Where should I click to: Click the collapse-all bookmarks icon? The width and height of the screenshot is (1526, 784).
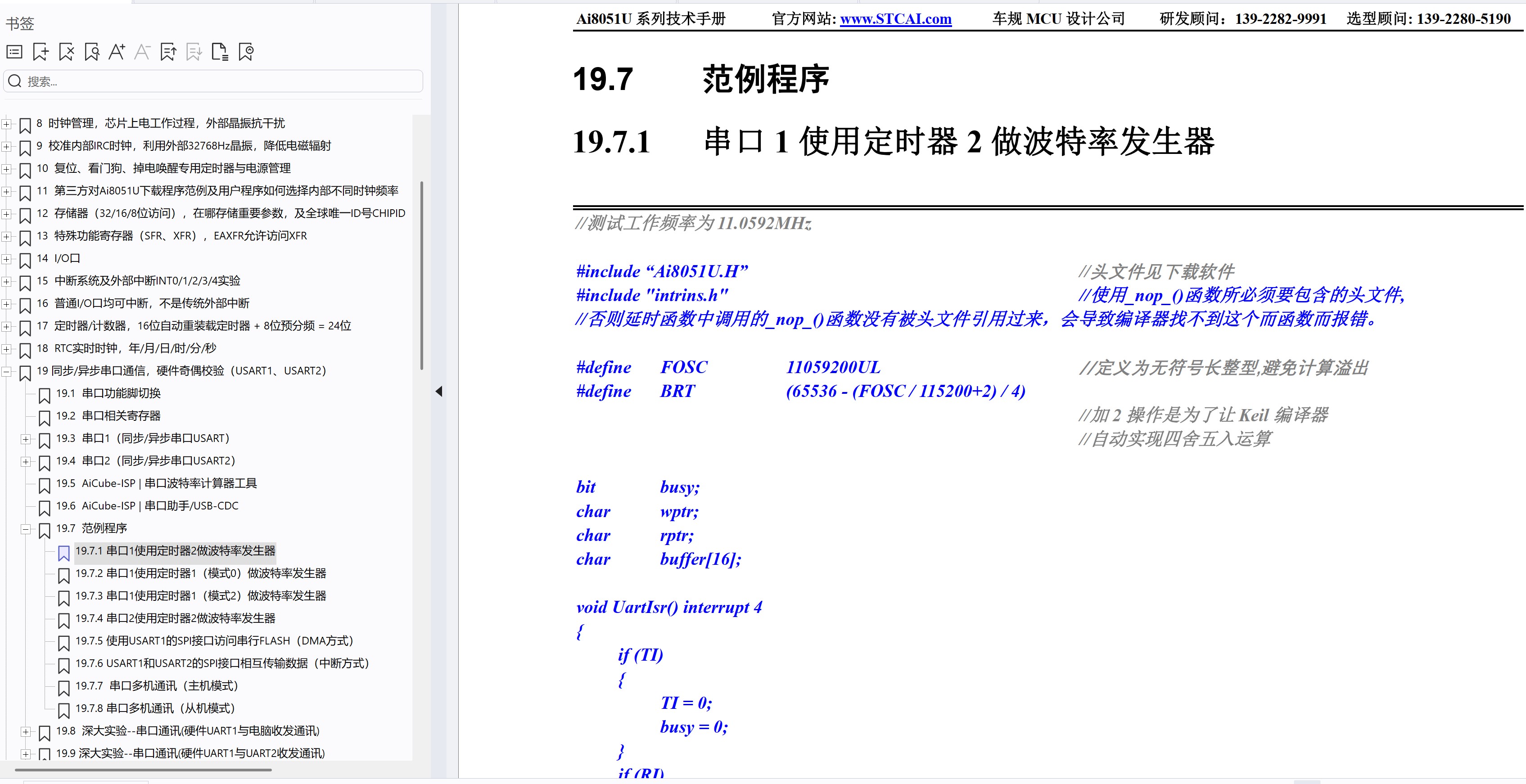coord(246,52)
